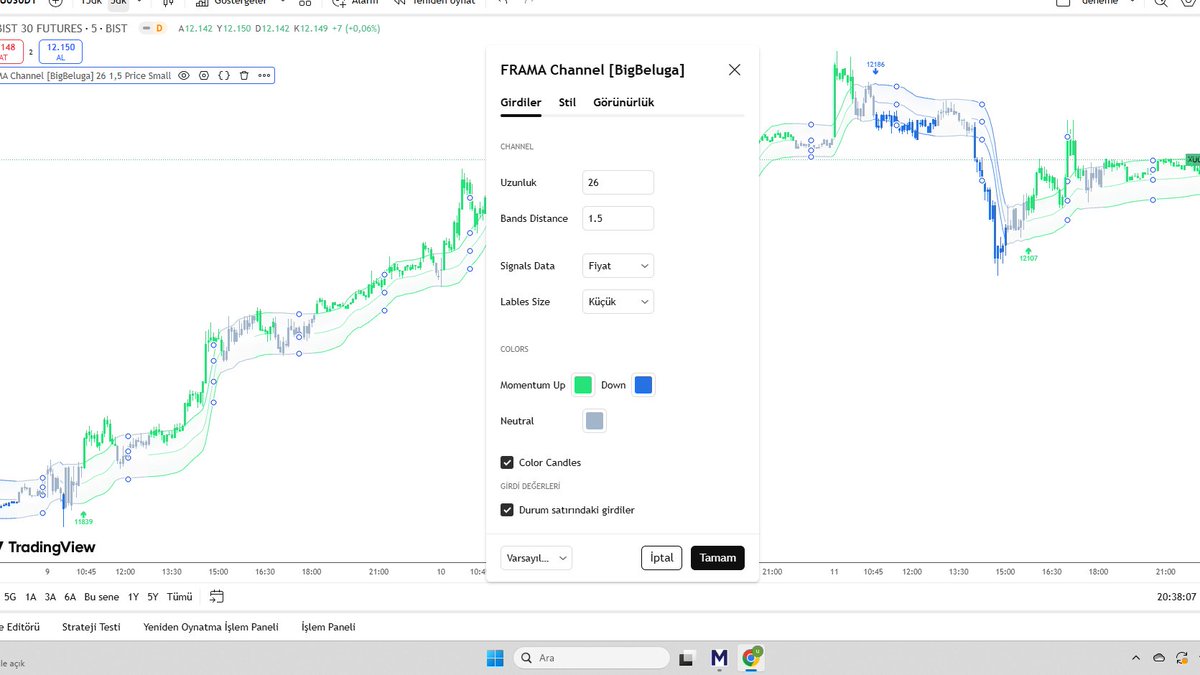Click the taskbar Ara search box
This screenshot has height=675, width=1200.
pos(590,657)
